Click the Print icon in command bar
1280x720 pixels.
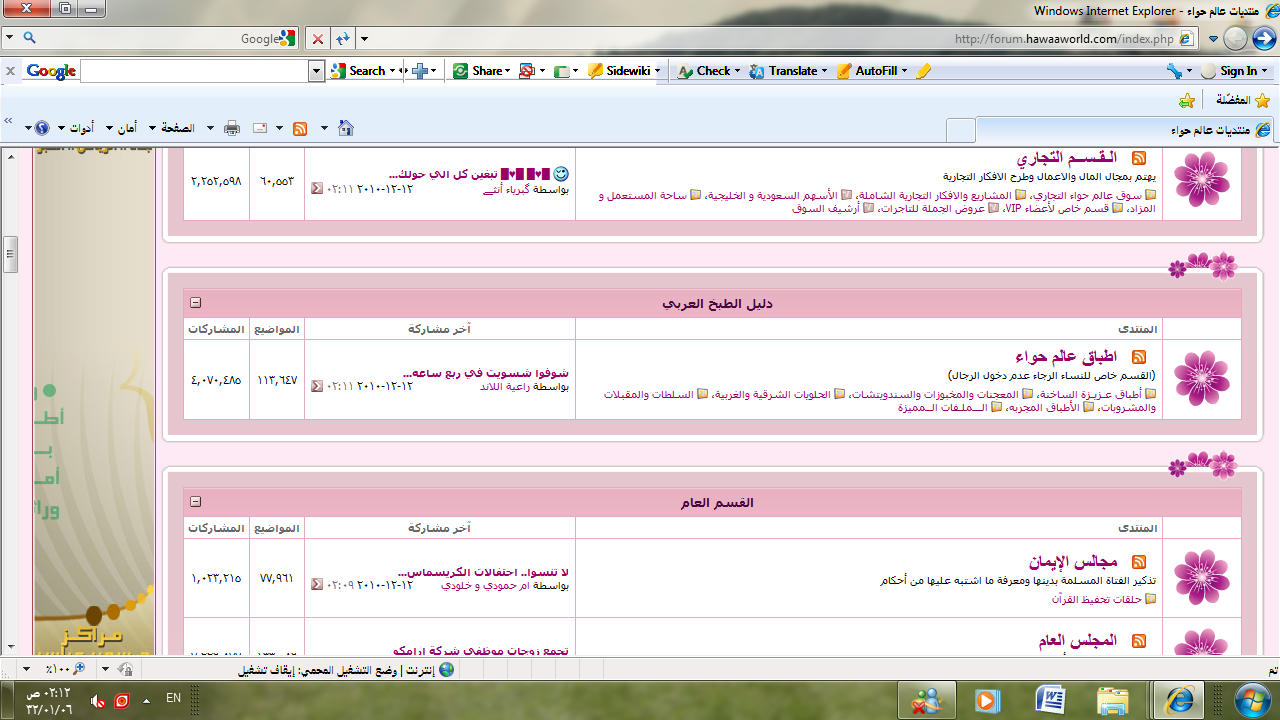tap(232, 128)
